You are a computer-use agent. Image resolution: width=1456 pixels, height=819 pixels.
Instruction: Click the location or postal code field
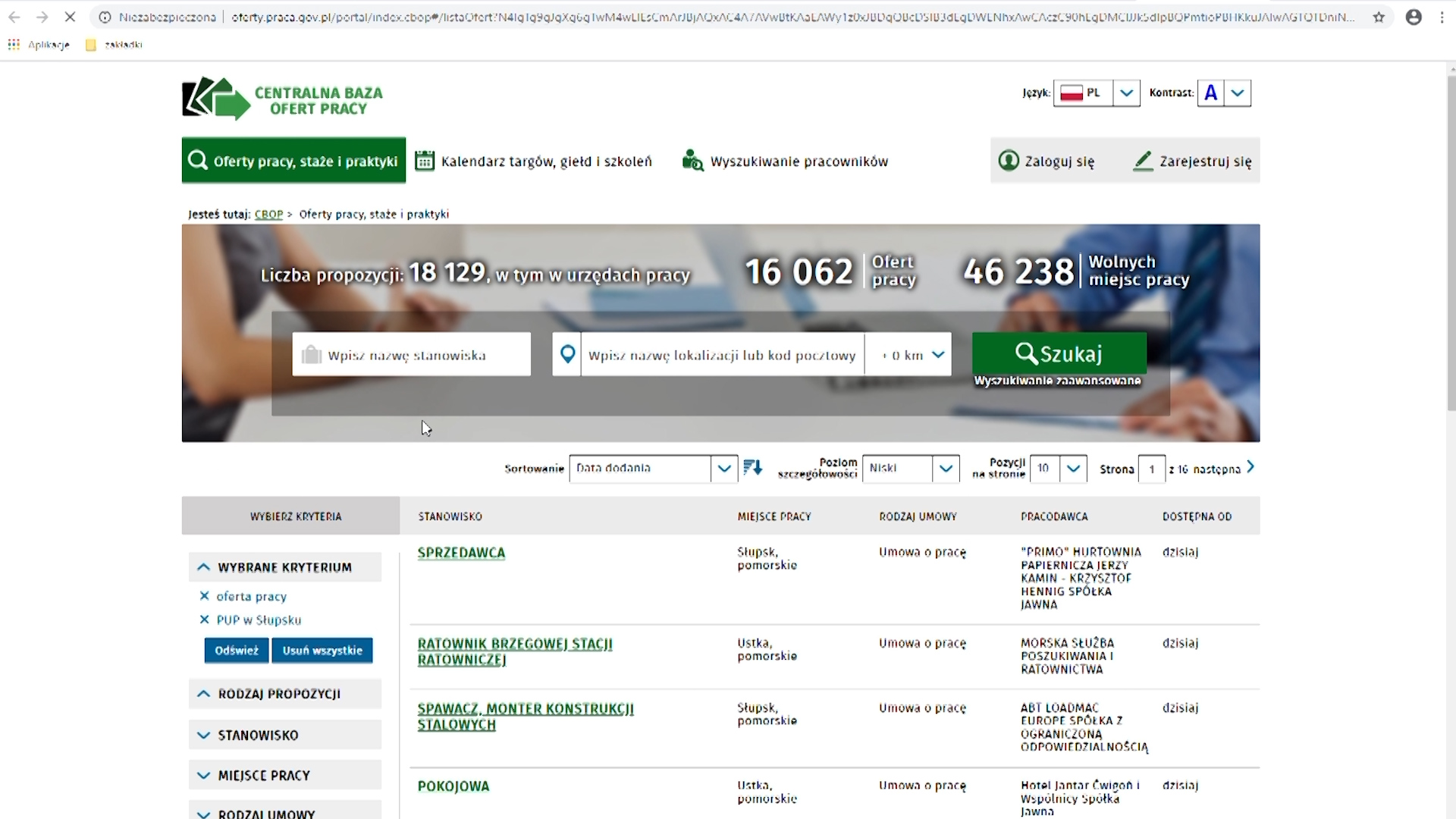(x=722, y=354)
